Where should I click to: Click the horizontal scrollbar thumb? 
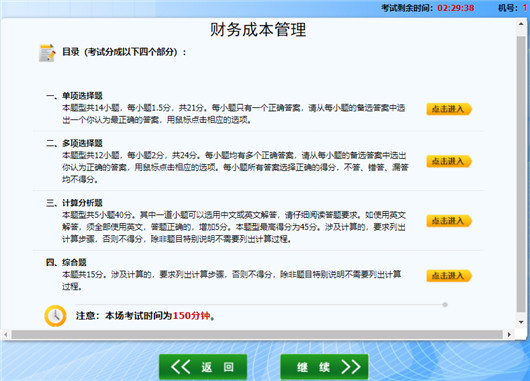(257, 335)
